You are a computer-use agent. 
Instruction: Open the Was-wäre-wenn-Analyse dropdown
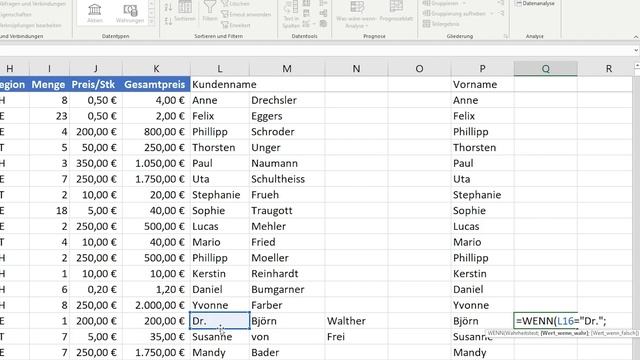tap(356, 16)
